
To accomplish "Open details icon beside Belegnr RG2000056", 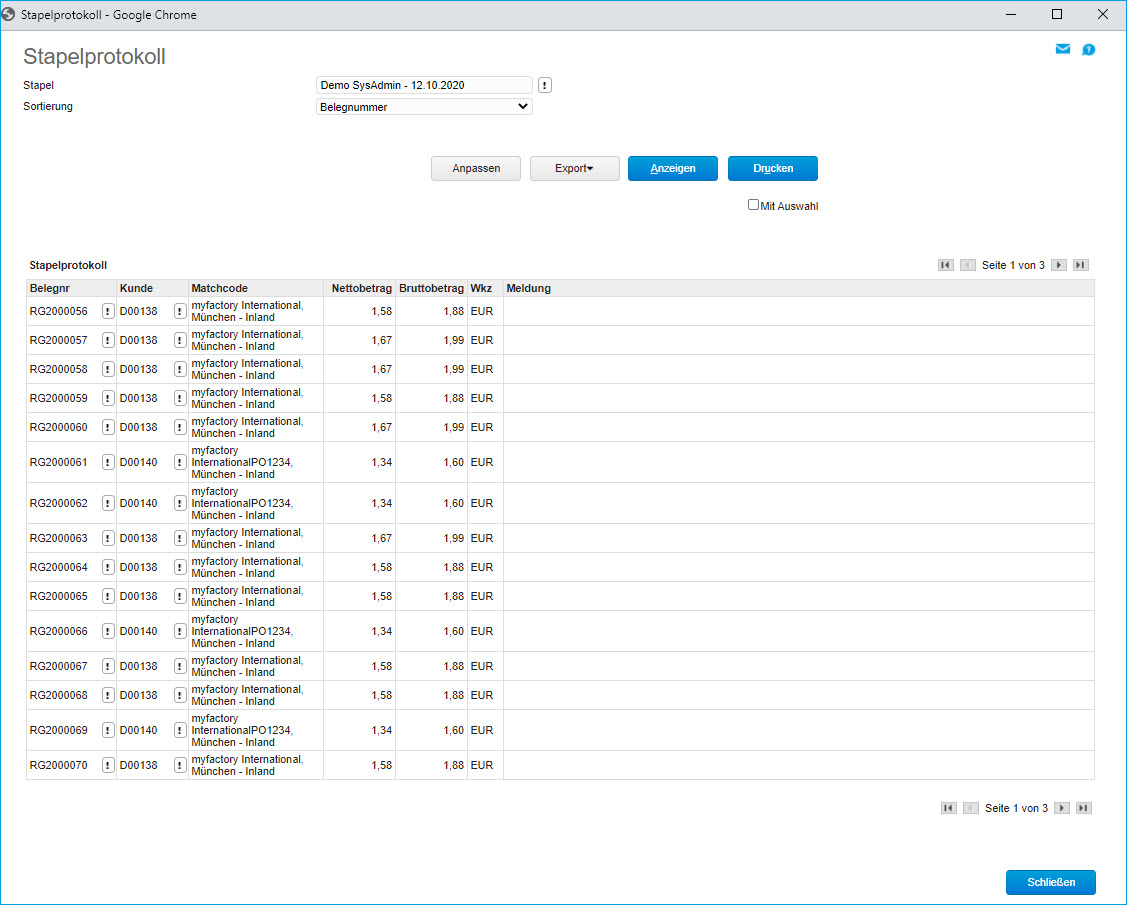I will click(x=108, y=311).
